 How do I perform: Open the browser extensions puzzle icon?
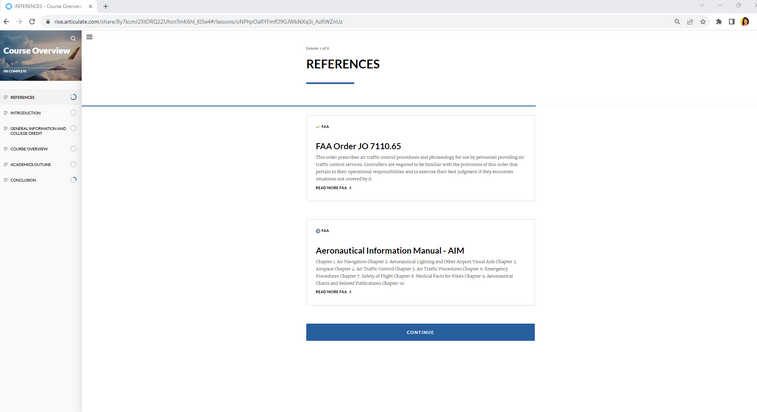click(718, 21)
